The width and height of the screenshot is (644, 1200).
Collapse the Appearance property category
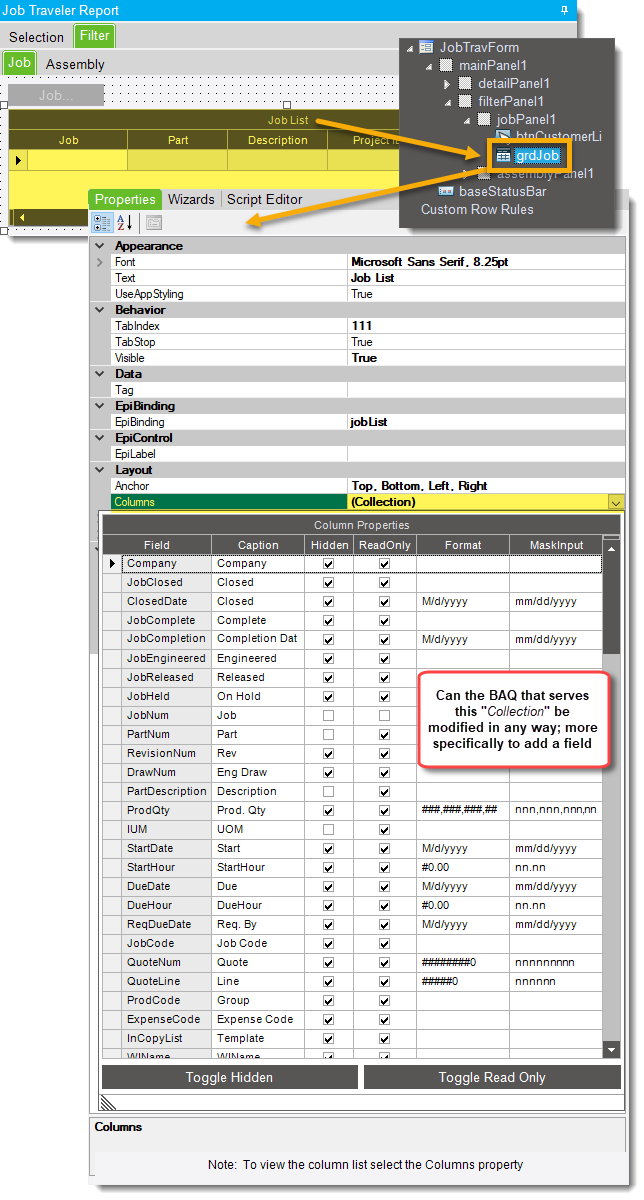[99, 246]
